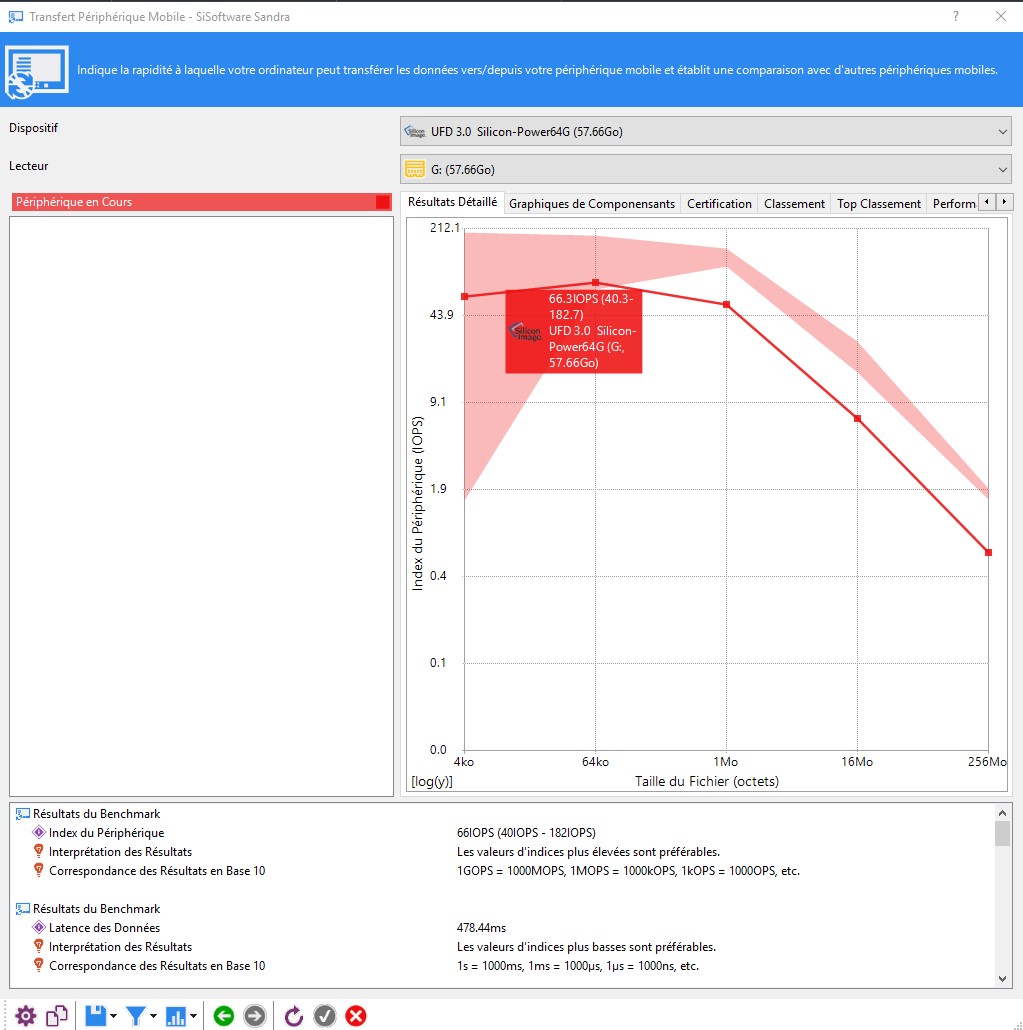Open the Certification tab
The width and height of the screenshot is (1023, 1030).
point(719,204)
